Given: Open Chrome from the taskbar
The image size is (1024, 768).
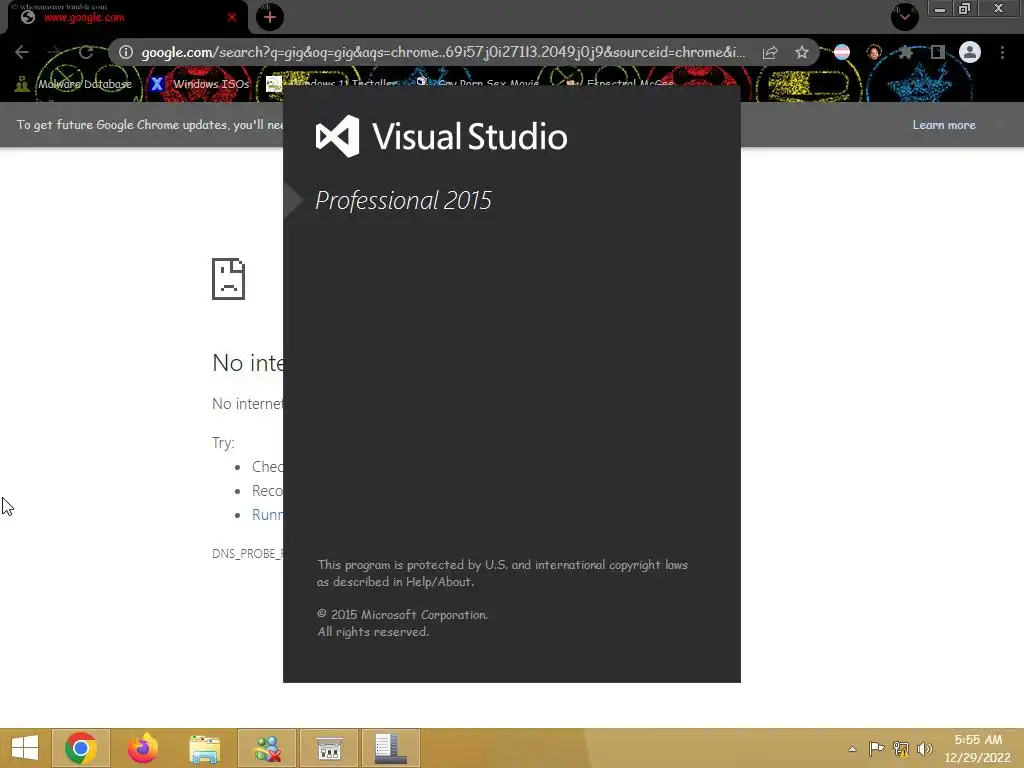Looking at the screenshot, I should pos(81,748).
